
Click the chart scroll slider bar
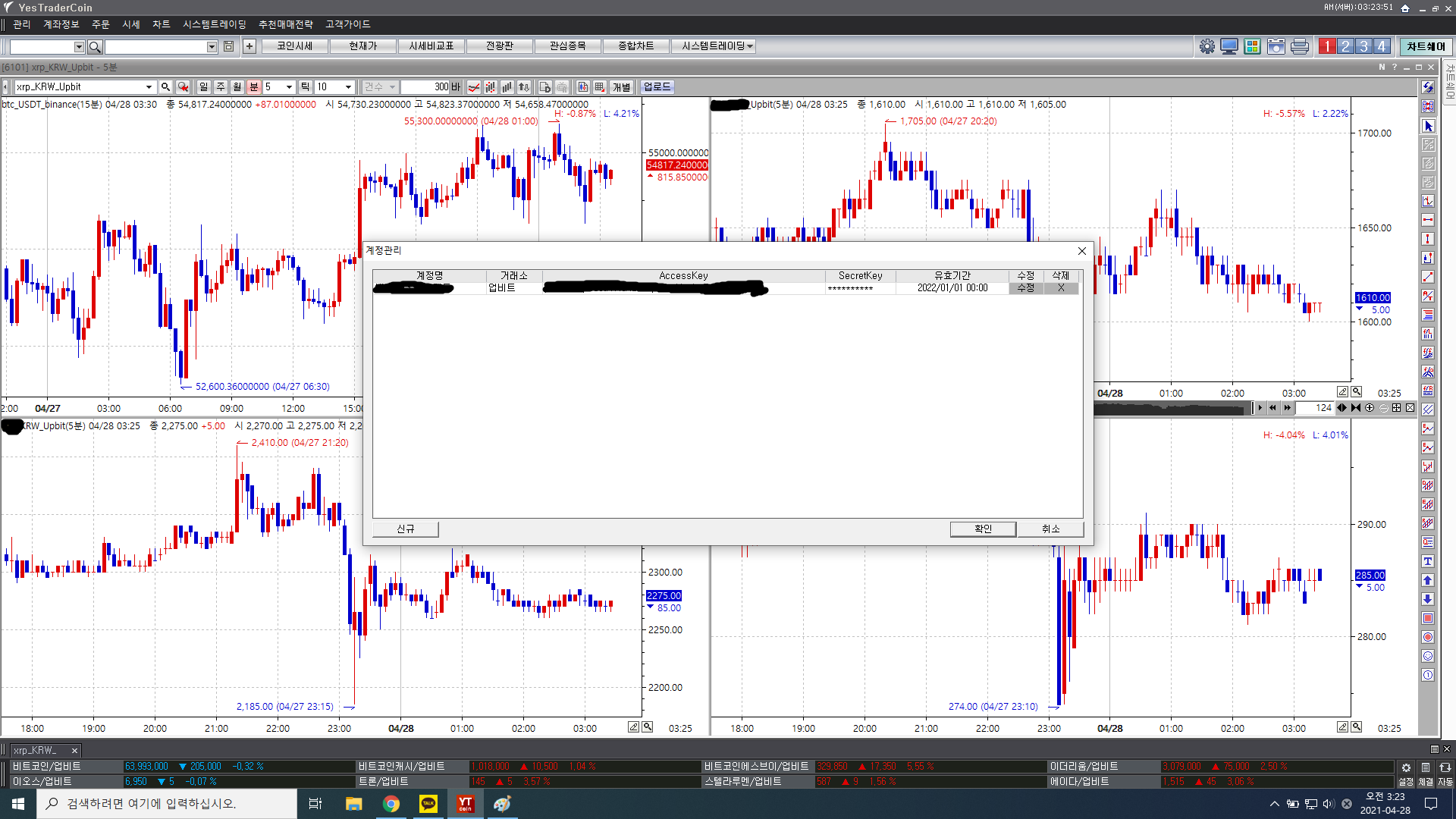pos(1172,409)
